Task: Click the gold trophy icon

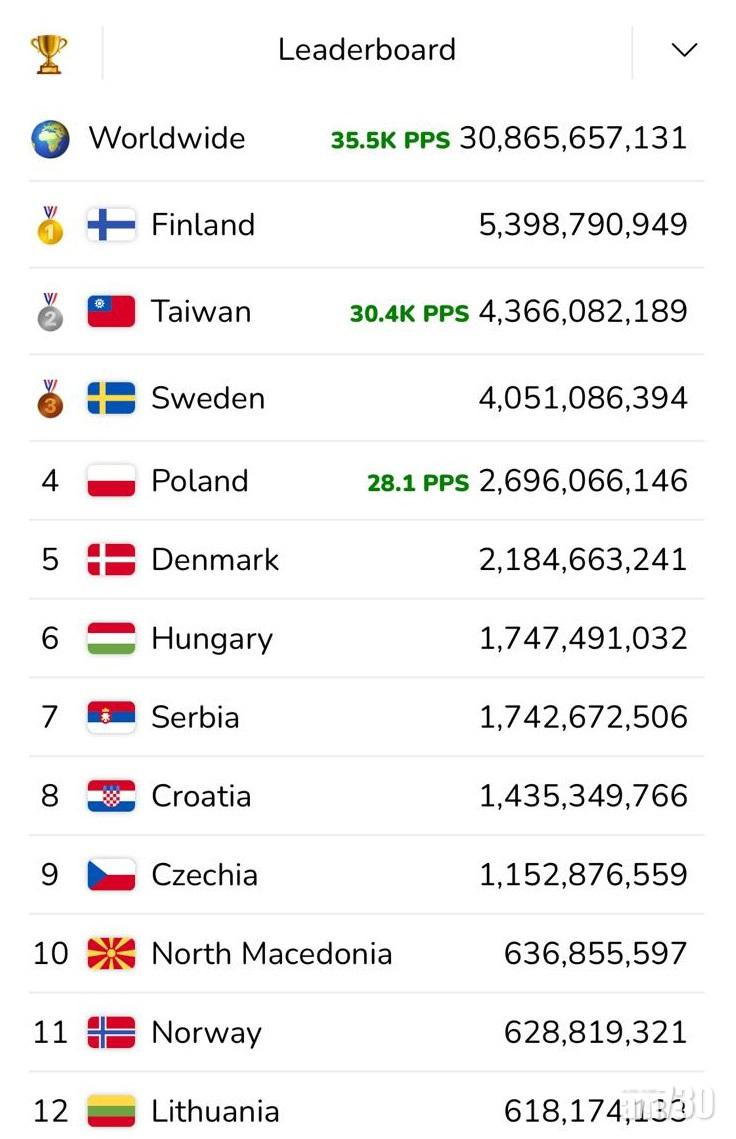Action: [48, 54]
